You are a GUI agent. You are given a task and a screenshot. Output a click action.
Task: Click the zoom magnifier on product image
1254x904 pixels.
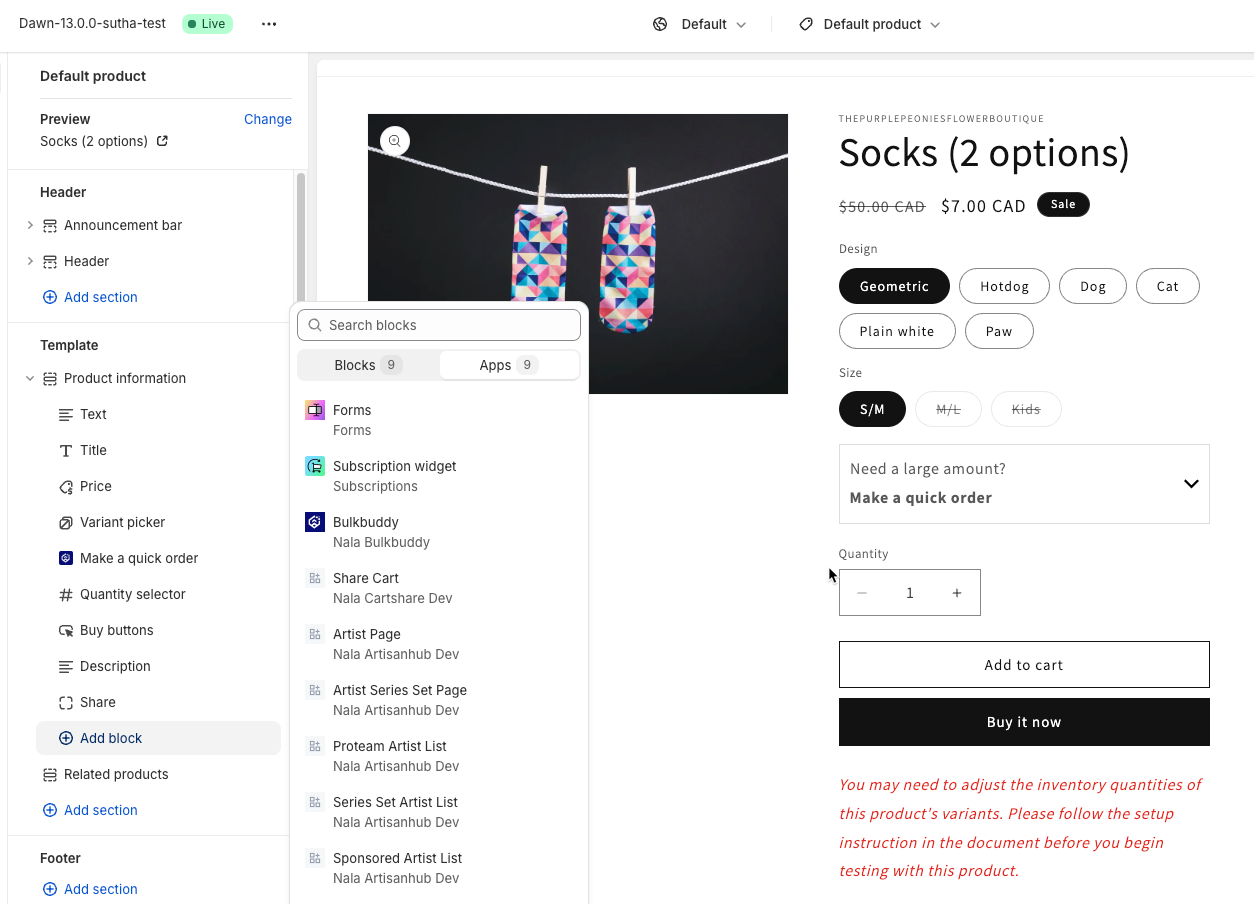pos(395,141)
